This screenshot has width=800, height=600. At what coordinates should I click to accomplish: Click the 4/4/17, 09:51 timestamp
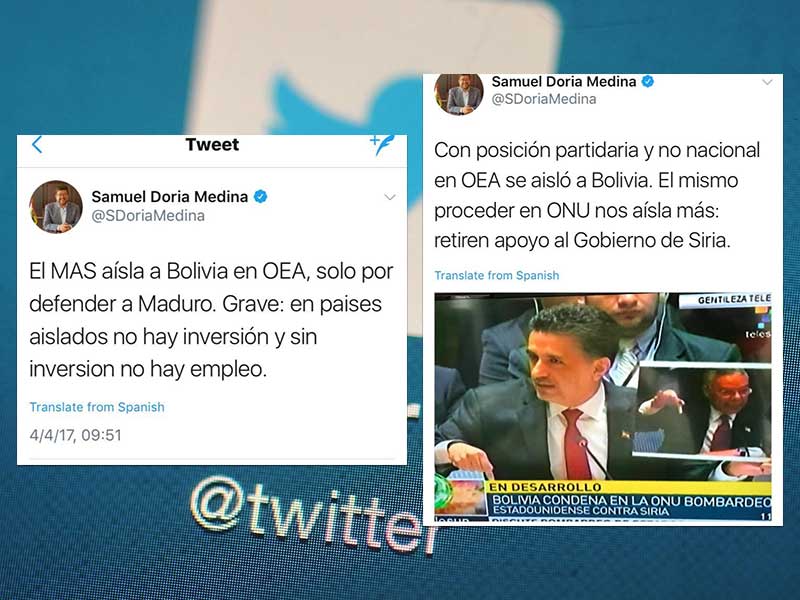pyautogui.click(x=76, y=435)
